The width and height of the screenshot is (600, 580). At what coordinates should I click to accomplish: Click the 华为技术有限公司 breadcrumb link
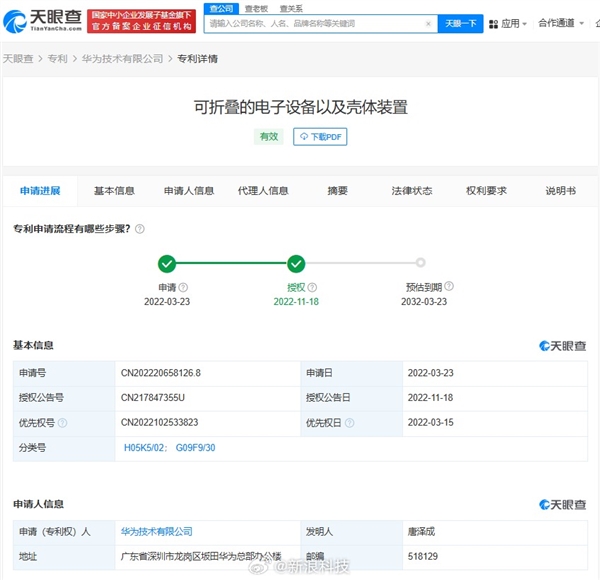(x=122, y=59)
